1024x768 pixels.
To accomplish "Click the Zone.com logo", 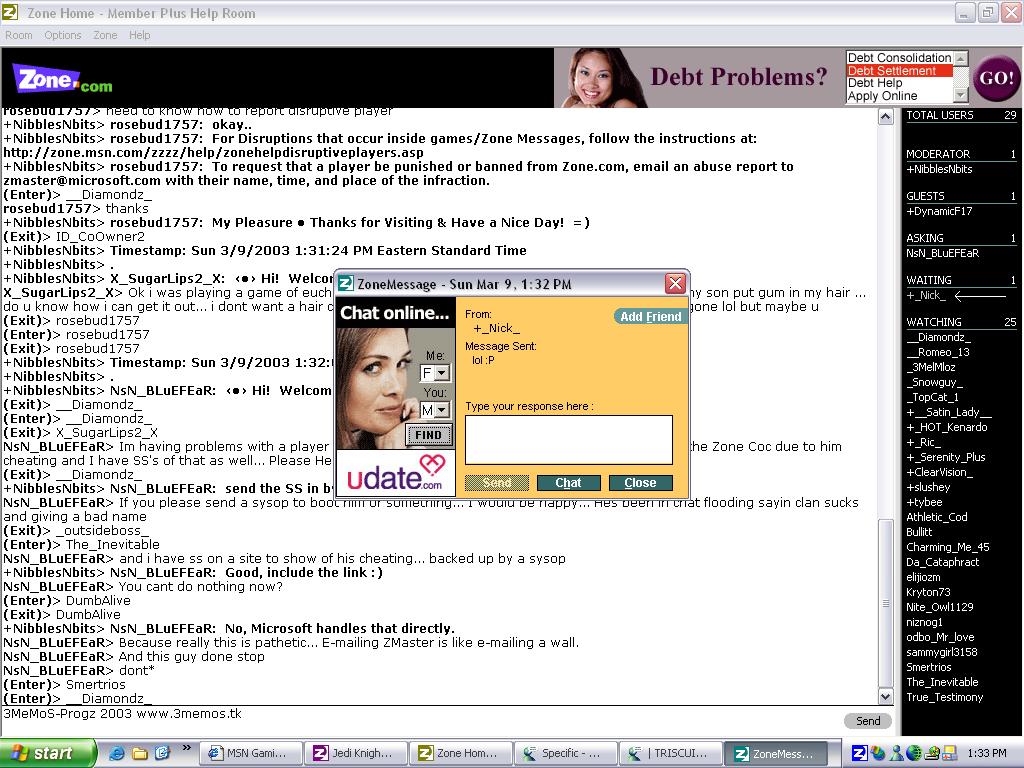I will point(62,79).
